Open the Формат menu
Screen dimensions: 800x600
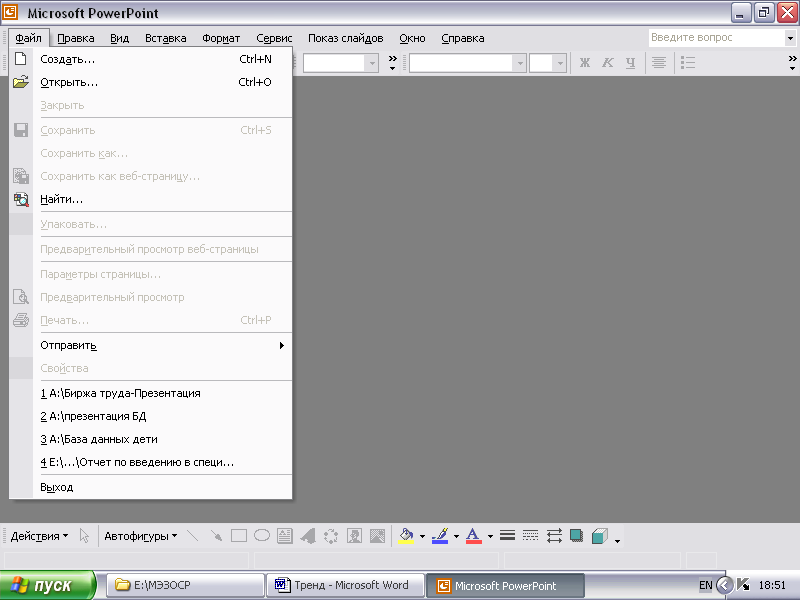click(x=221, y=38)
